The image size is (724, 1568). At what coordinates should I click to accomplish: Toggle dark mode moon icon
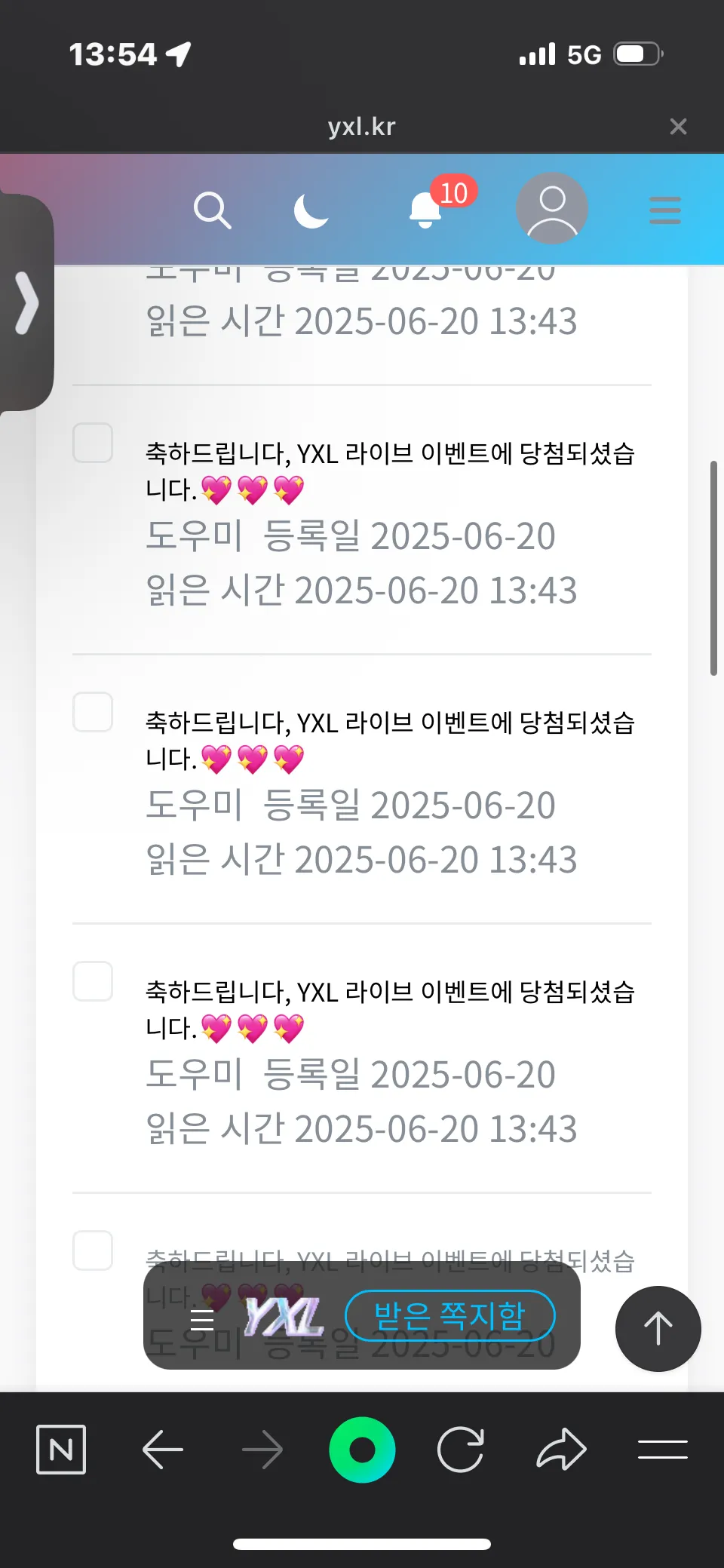pyautogui.click(x=311, y=210)
